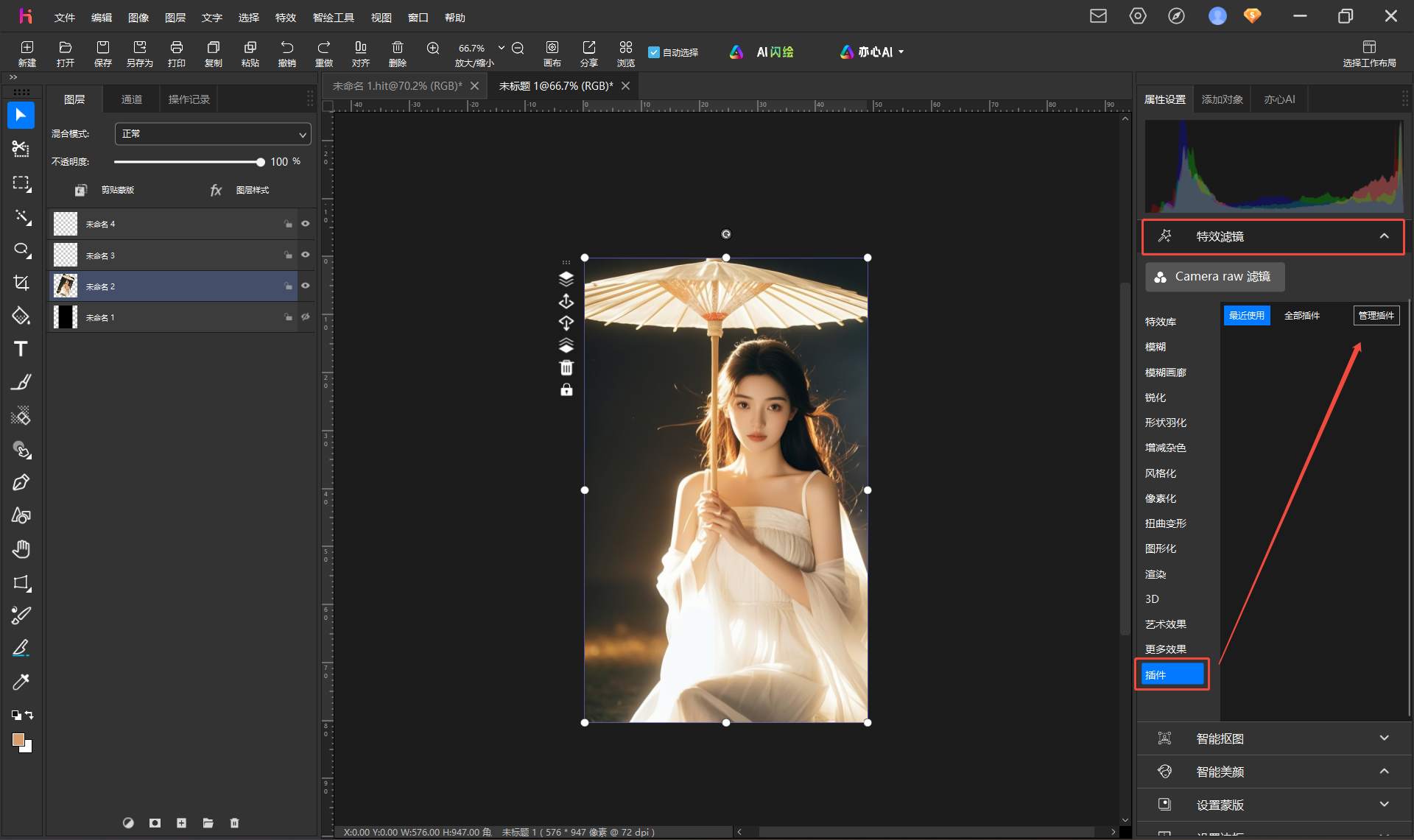Click the Print toolbar icon
The image size is (1414, 840).
(x=177, y=54)
